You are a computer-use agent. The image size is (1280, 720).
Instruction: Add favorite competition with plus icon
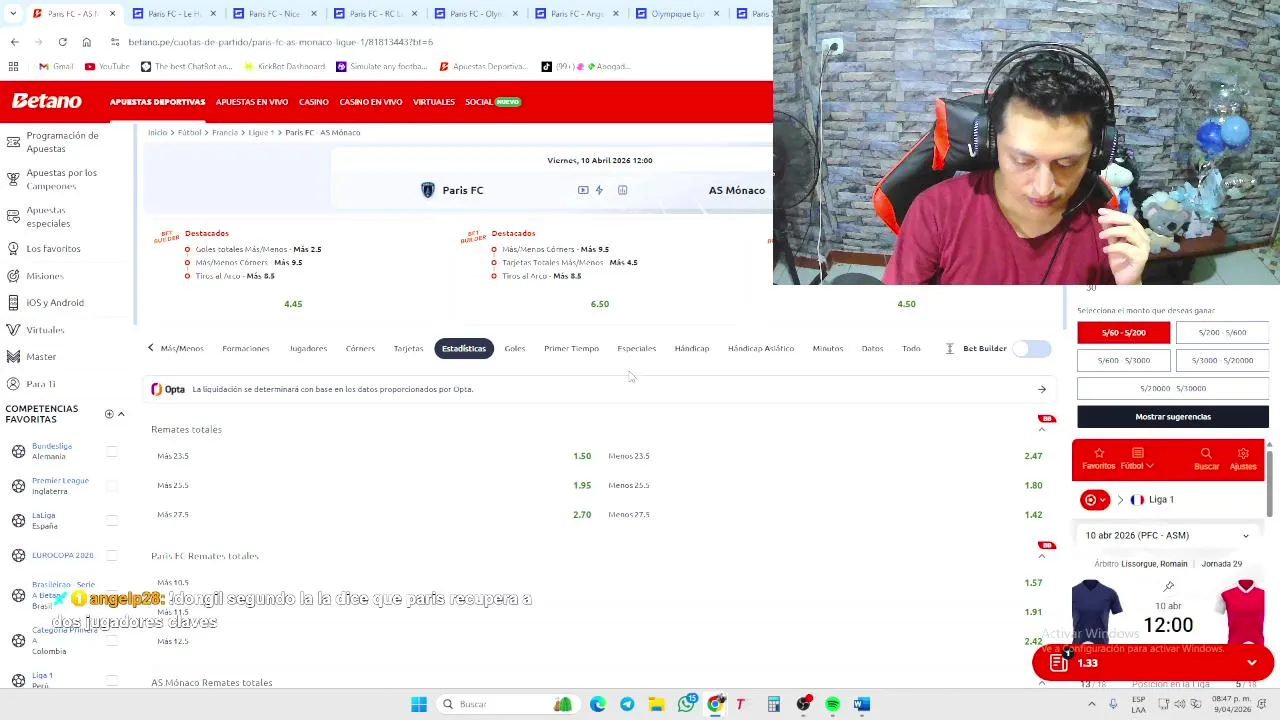tap(109, 414)
